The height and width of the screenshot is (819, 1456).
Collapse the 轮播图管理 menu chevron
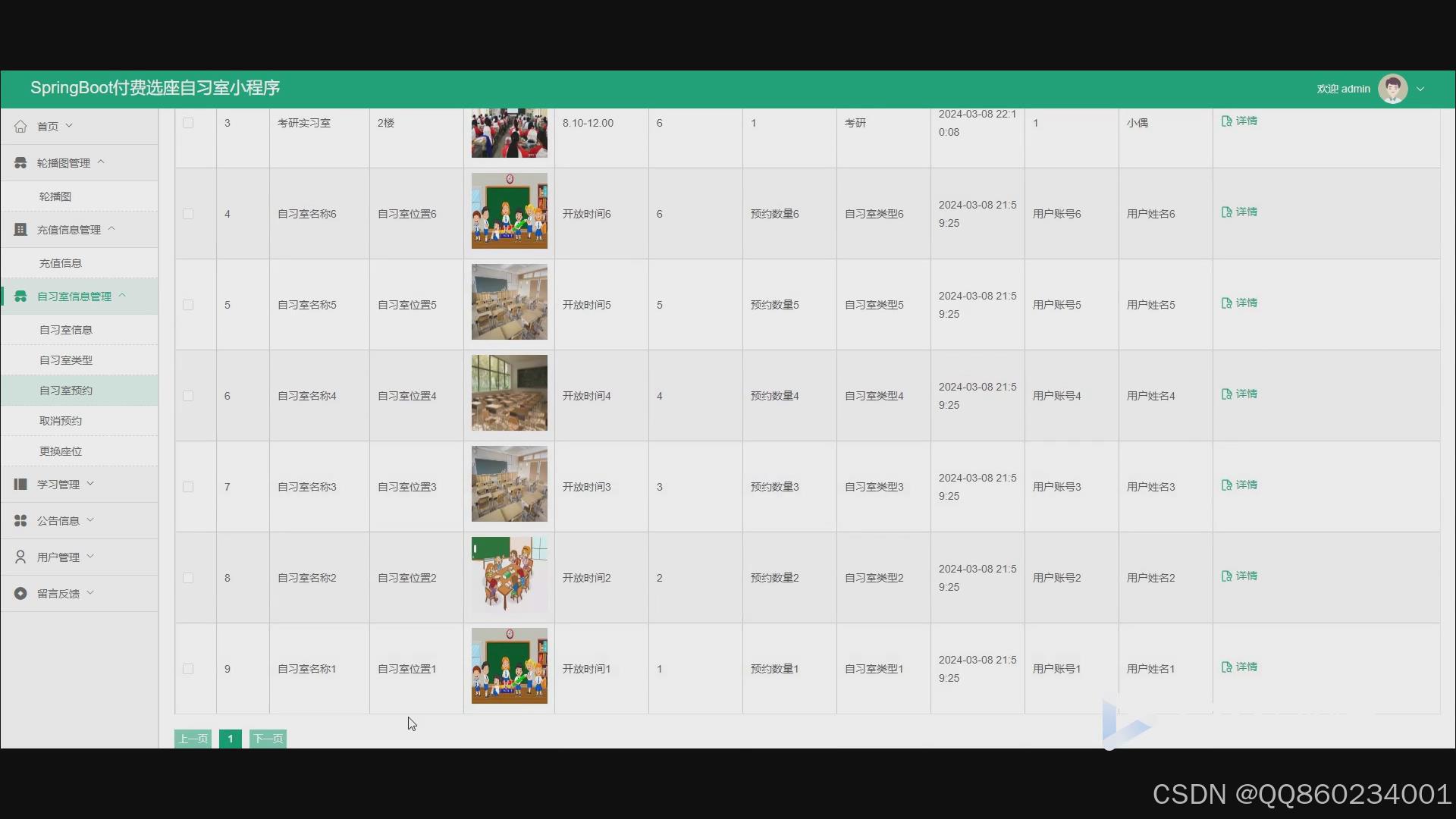101,162
